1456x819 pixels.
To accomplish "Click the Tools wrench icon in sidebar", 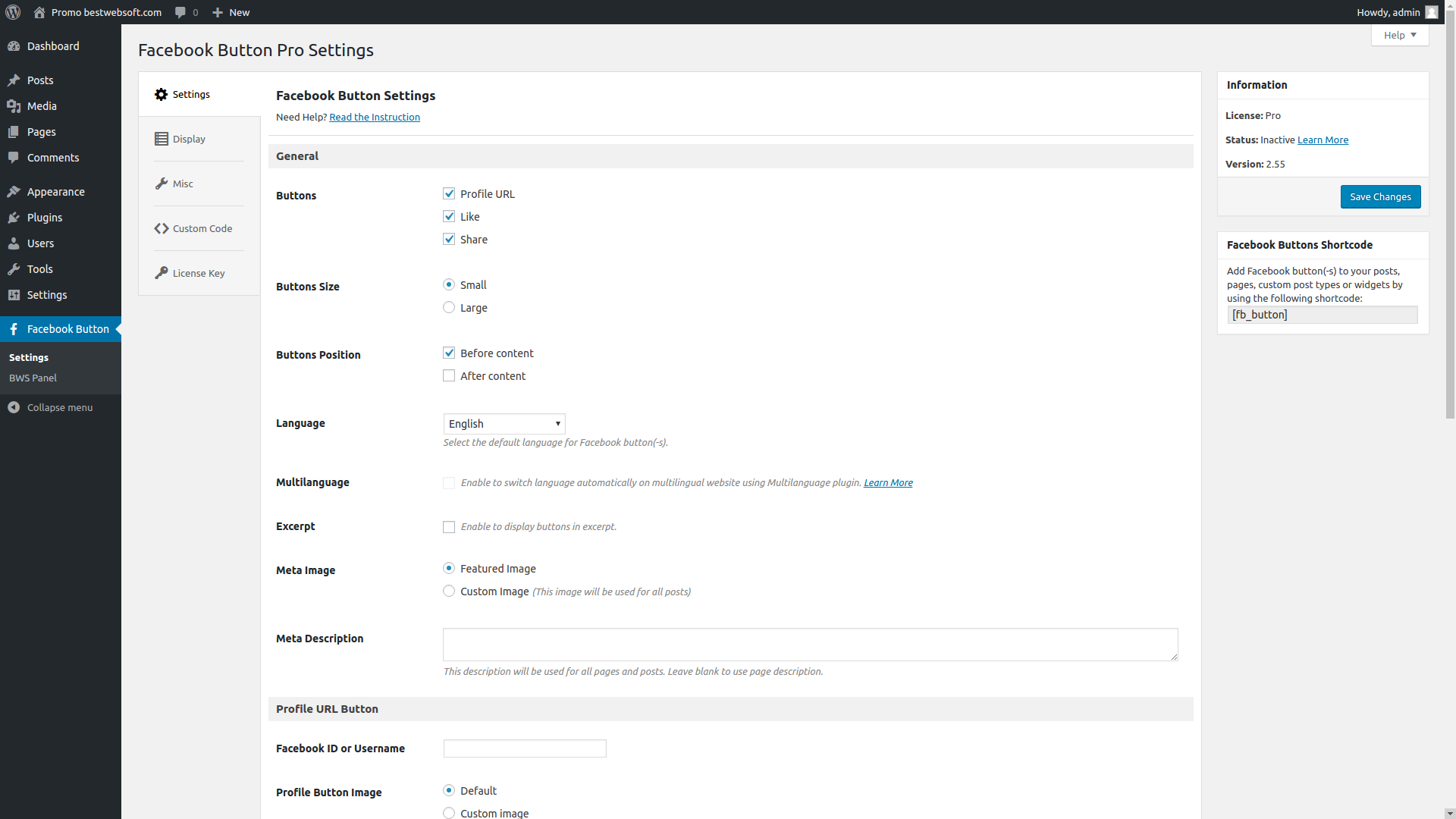I will (x=14, y=269).
